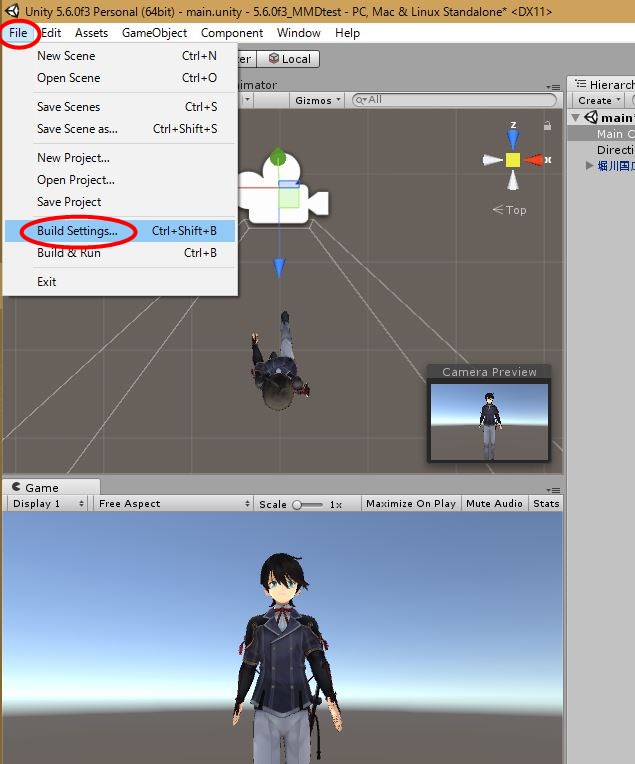Click the yellow center cube of scene gizmo
The image size is (635, 764).
pos(513,160)
